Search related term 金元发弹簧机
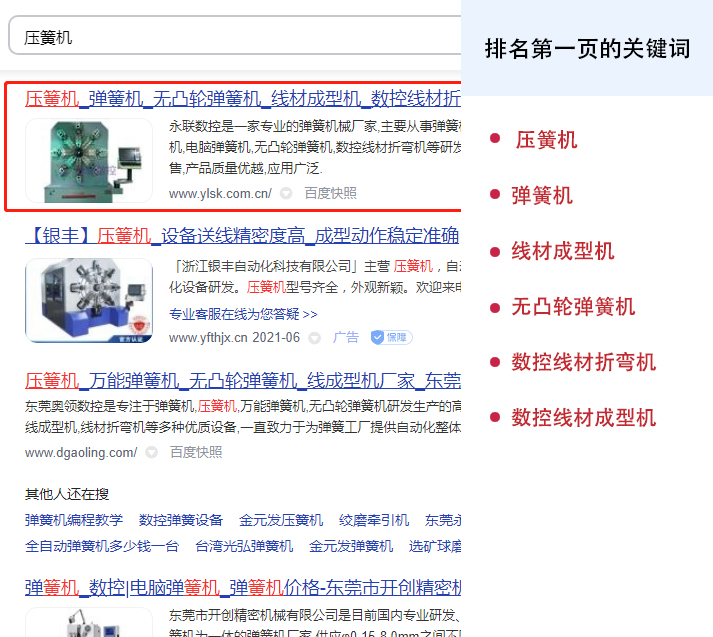713x637 pixels. click(351, 546)
